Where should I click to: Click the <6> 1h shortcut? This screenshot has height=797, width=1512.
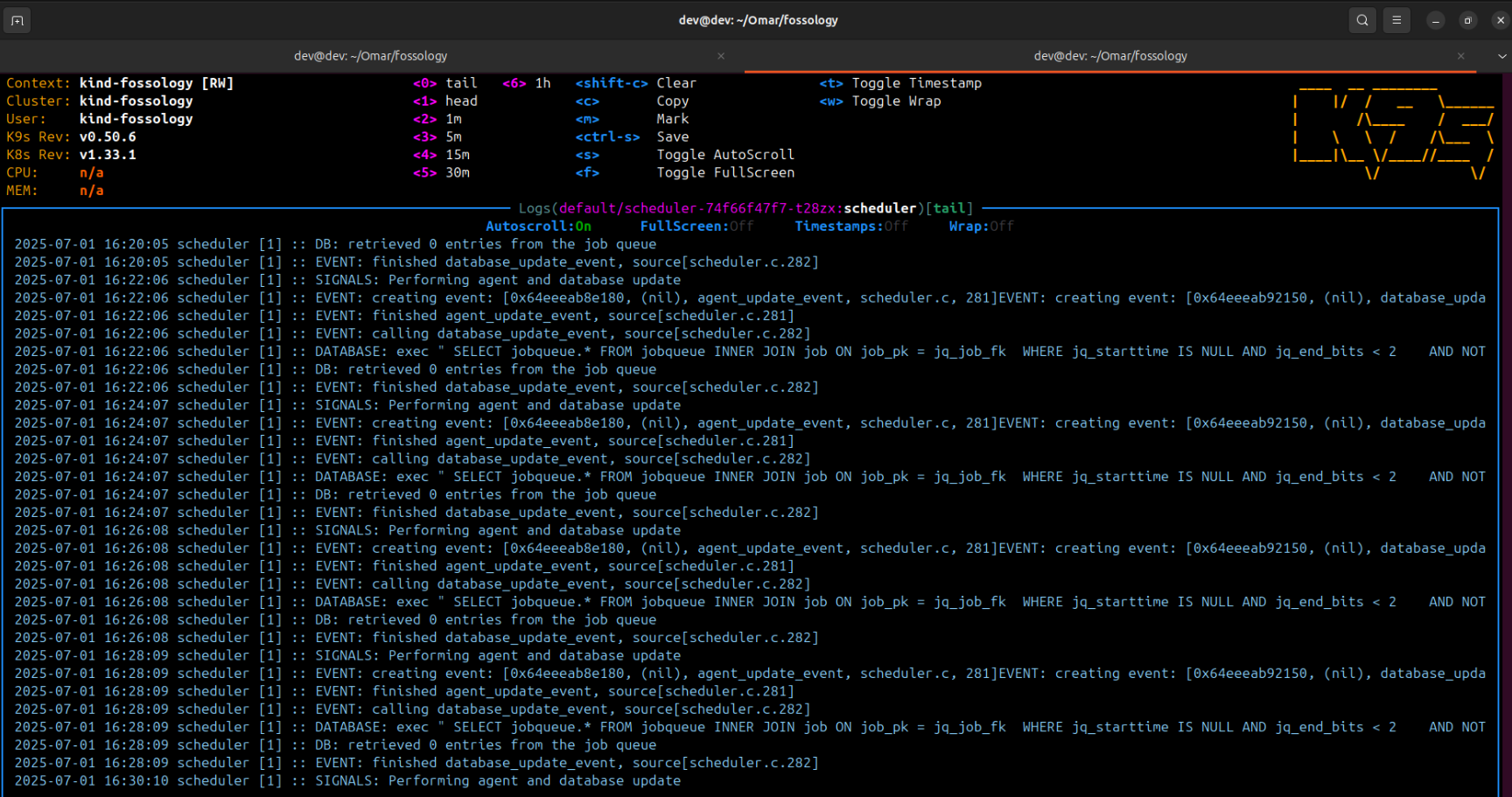pyautogui.click(x=527, y=83)
